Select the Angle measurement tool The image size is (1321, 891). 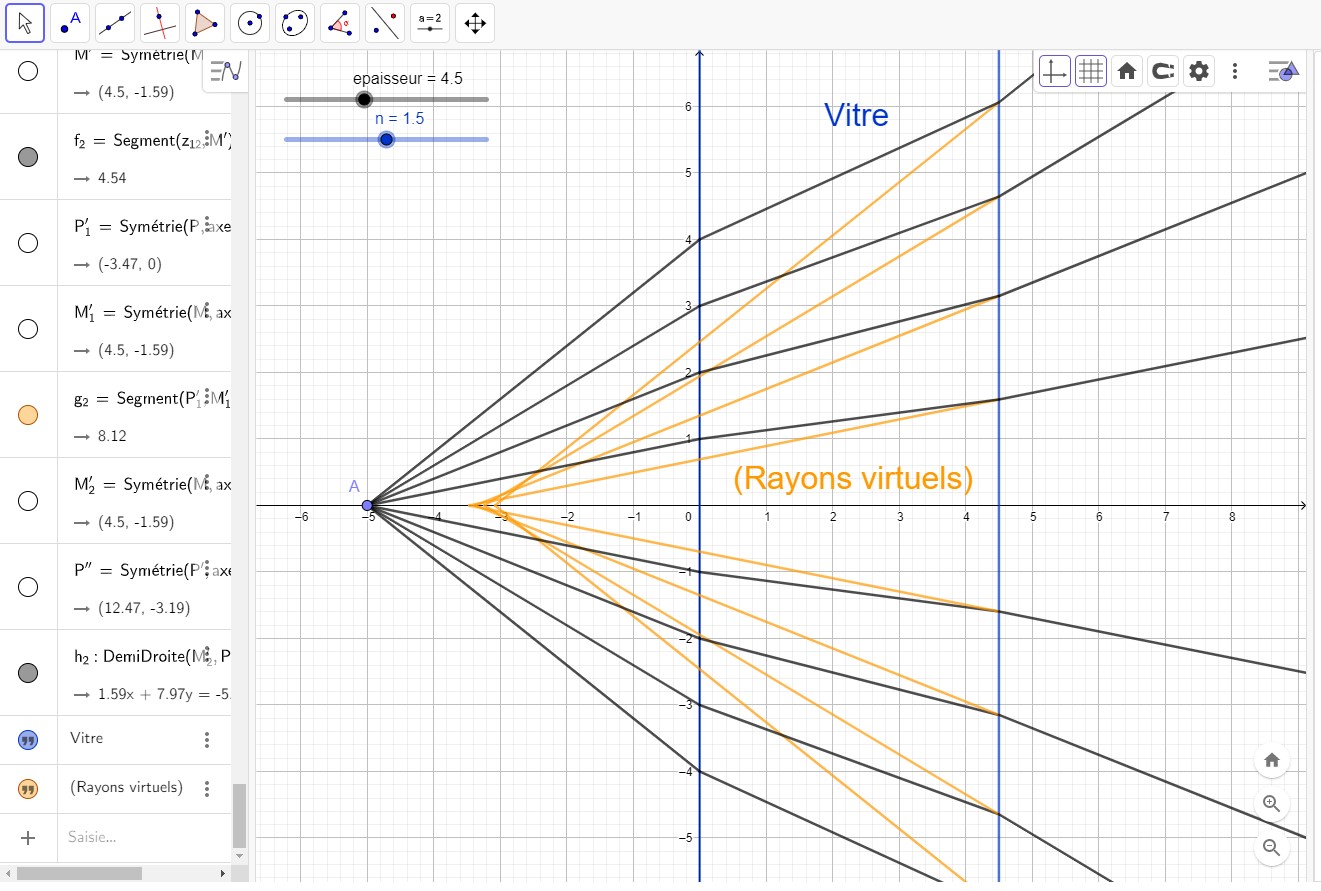point(340,22)
